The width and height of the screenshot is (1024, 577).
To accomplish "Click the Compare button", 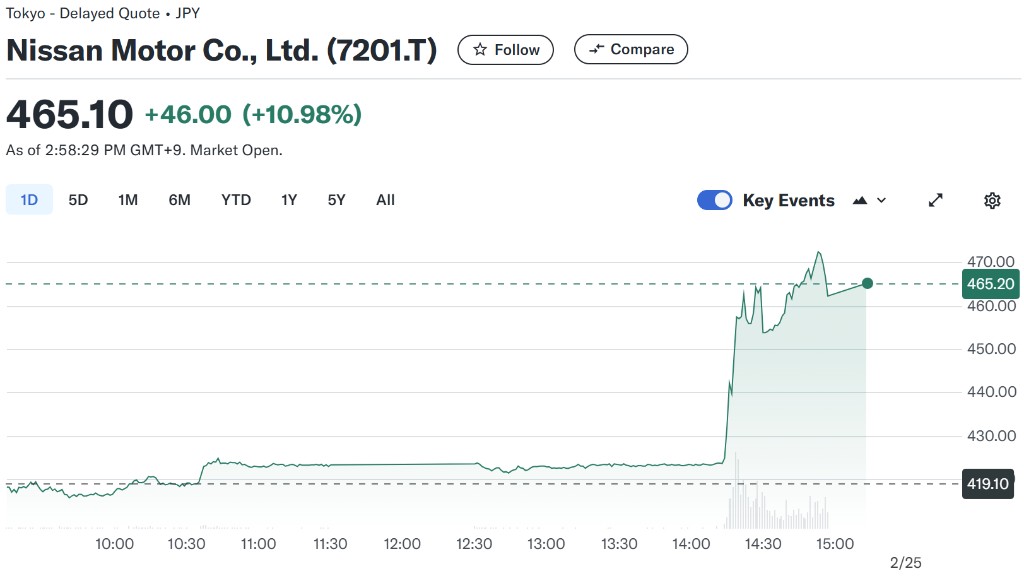I will 631,49.
